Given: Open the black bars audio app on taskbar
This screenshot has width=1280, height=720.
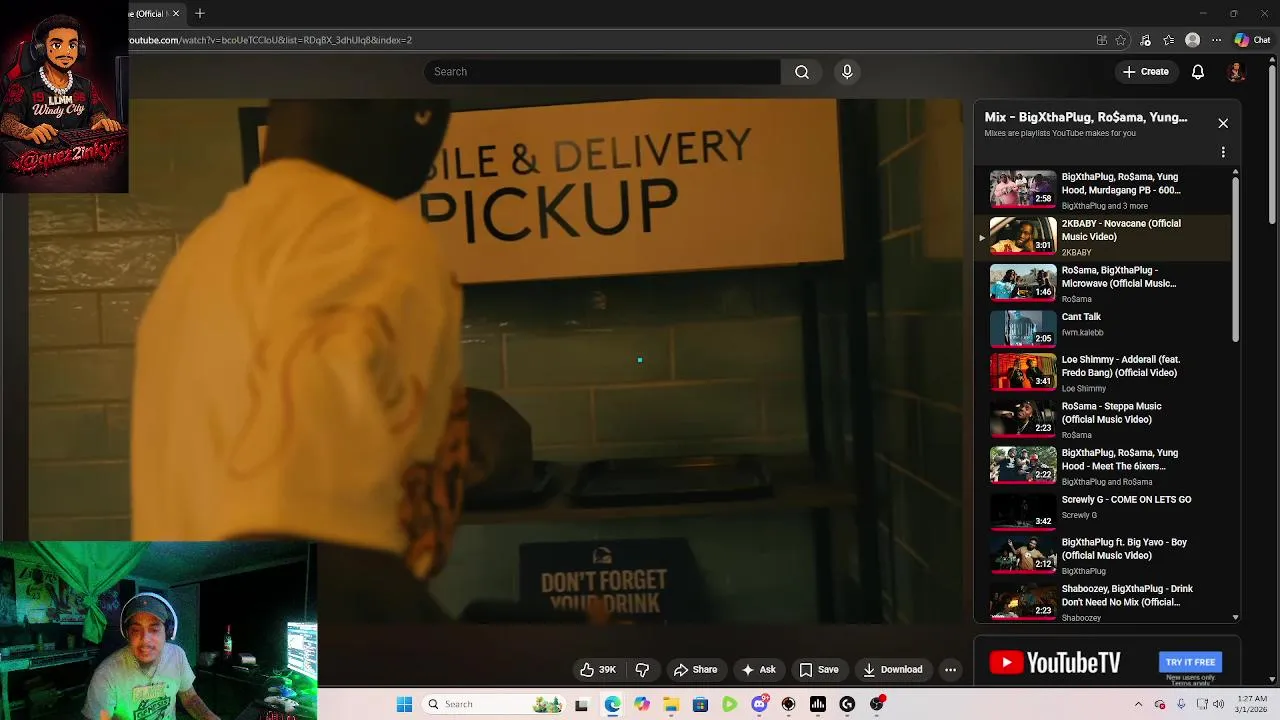Looking at the screenshot, I should [818, 704].
